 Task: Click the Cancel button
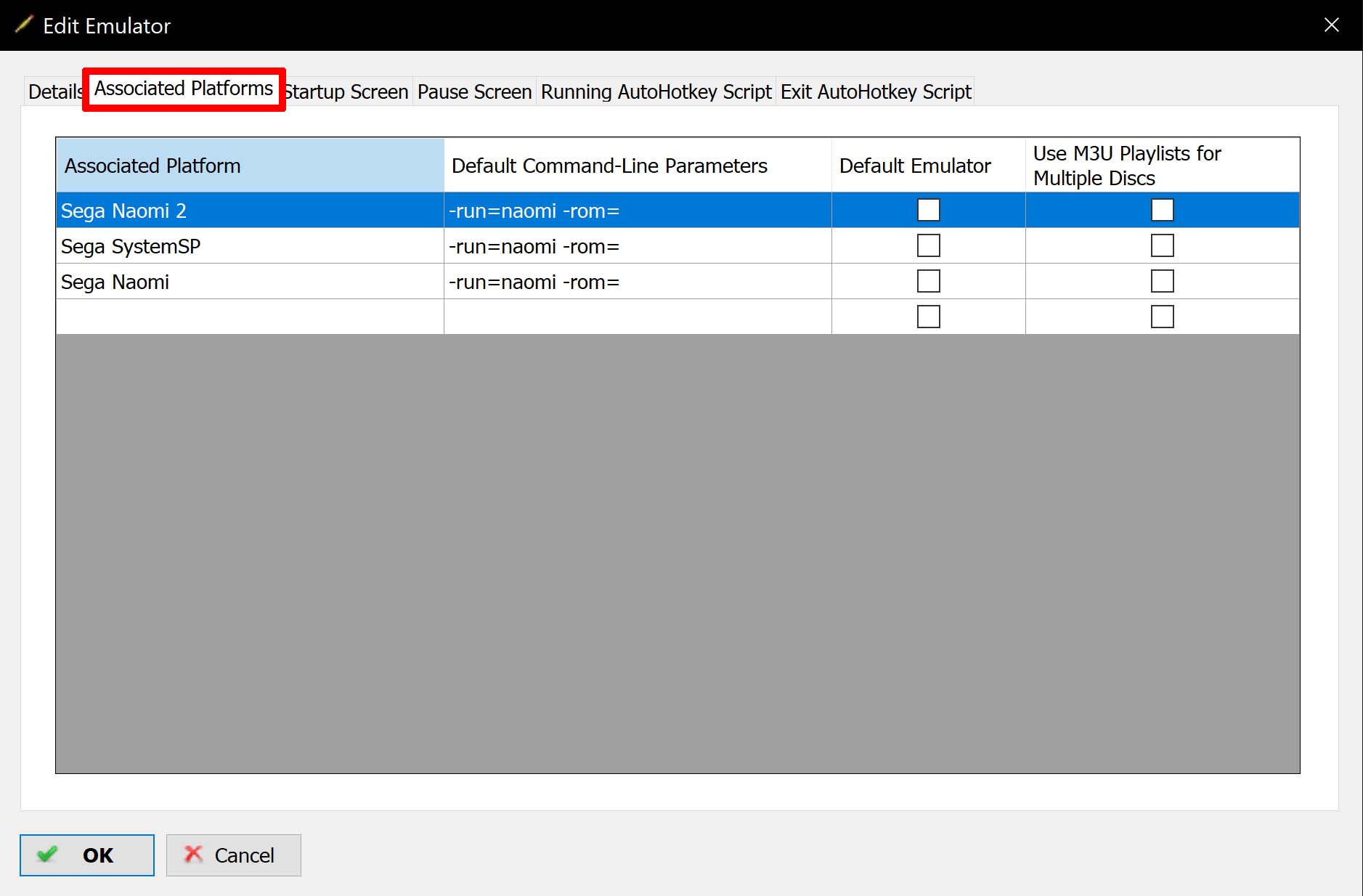[x=233, y=855]
